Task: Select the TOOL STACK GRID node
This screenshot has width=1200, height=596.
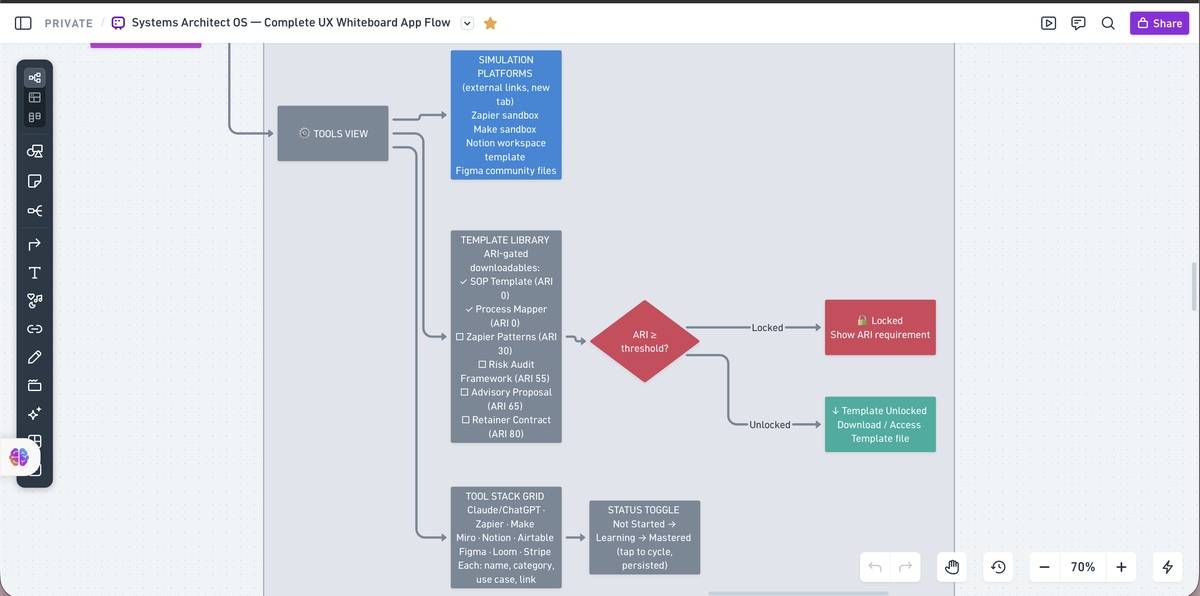Action: (506, 537)
